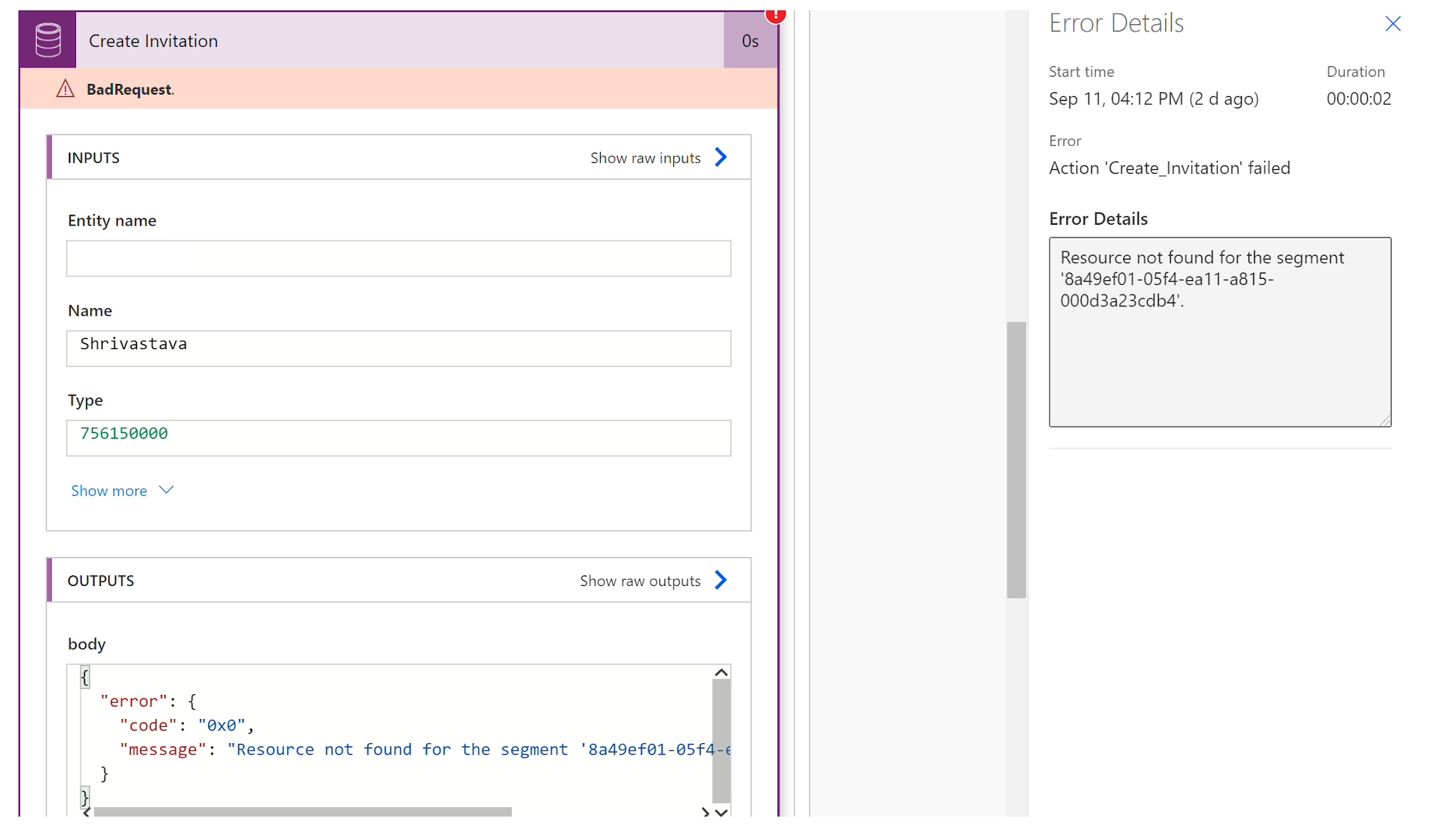Click the main vertical scrollbar thumb
Screen dimensions: 1456x830
pos(1016,459)
